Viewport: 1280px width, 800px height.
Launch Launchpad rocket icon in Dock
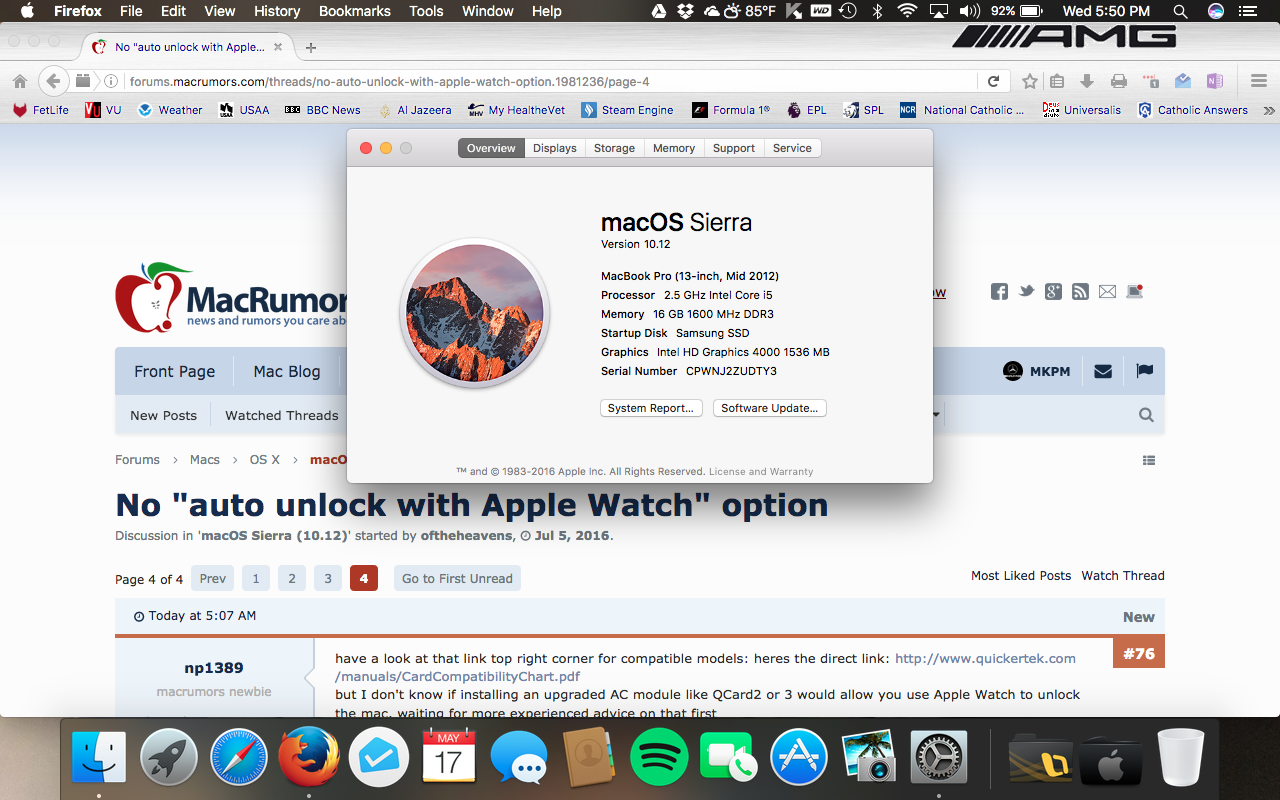169,756
